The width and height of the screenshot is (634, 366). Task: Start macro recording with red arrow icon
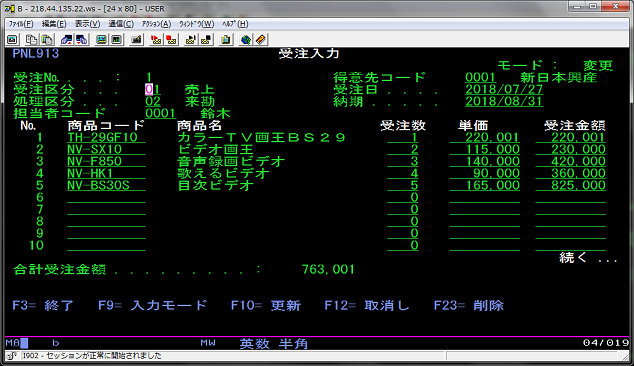156,39
